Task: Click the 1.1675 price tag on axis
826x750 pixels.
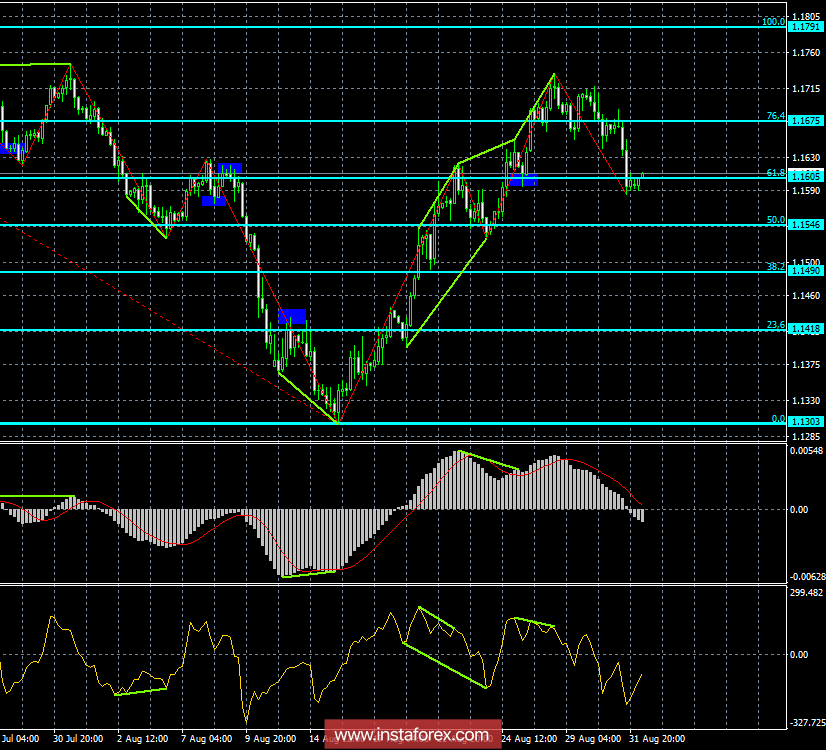Action: pyautogui.click(x=805, y=122)
